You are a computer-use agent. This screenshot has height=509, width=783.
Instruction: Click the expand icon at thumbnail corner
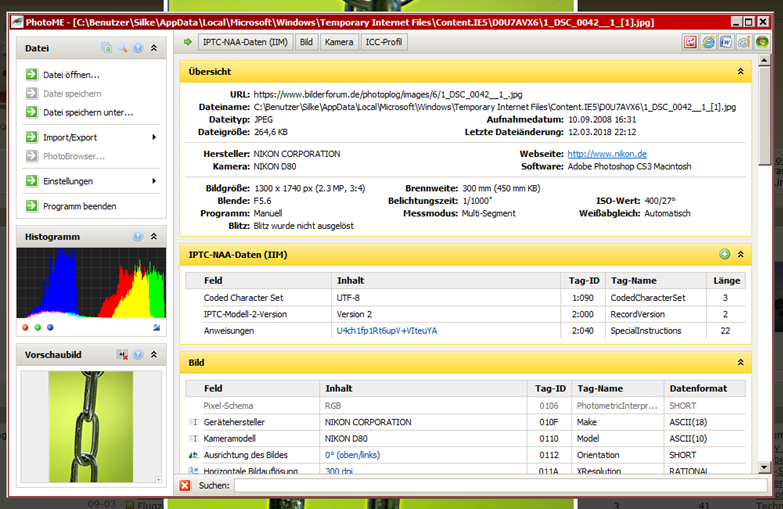[x=158, y=479]
